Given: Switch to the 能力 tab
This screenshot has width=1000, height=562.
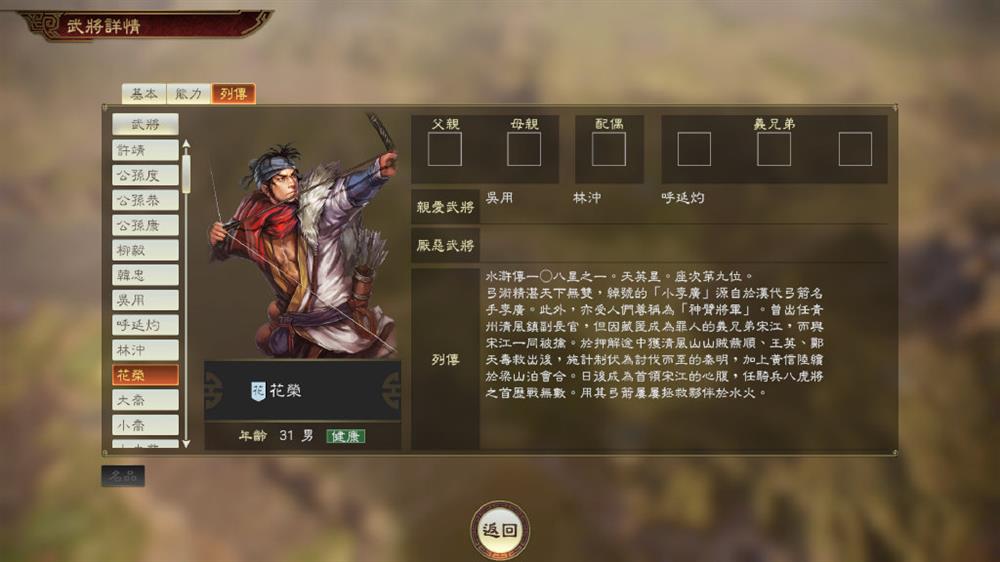Looking at the screenshot, I should point(189,94).
